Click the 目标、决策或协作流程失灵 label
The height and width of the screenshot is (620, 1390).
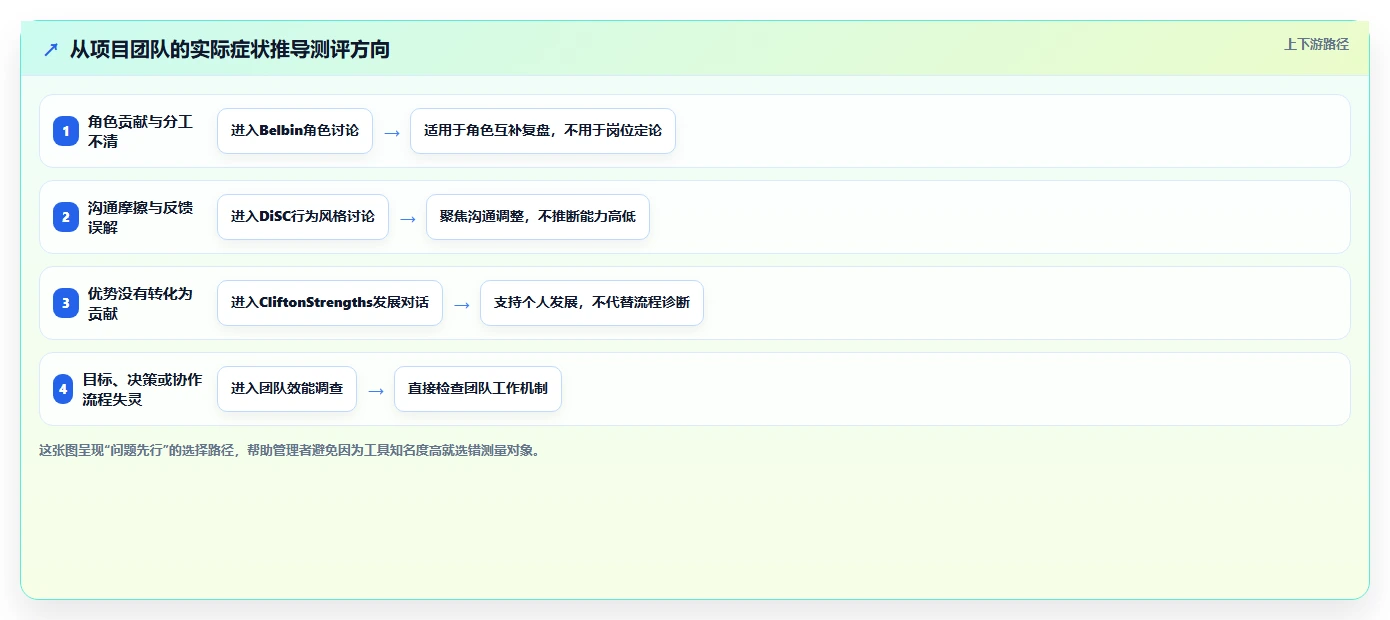click(x=142, y=389)
